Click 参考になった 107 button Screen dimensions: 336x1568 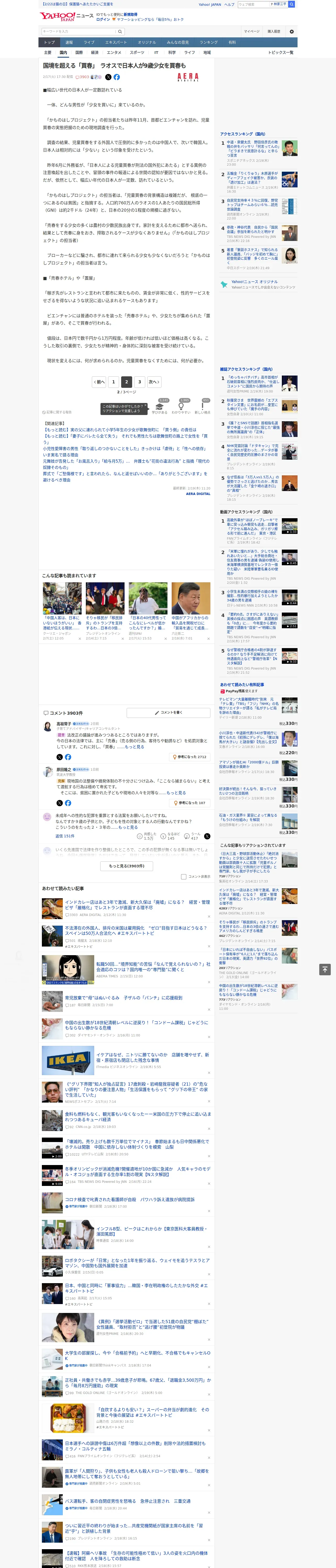pos(190,803)
